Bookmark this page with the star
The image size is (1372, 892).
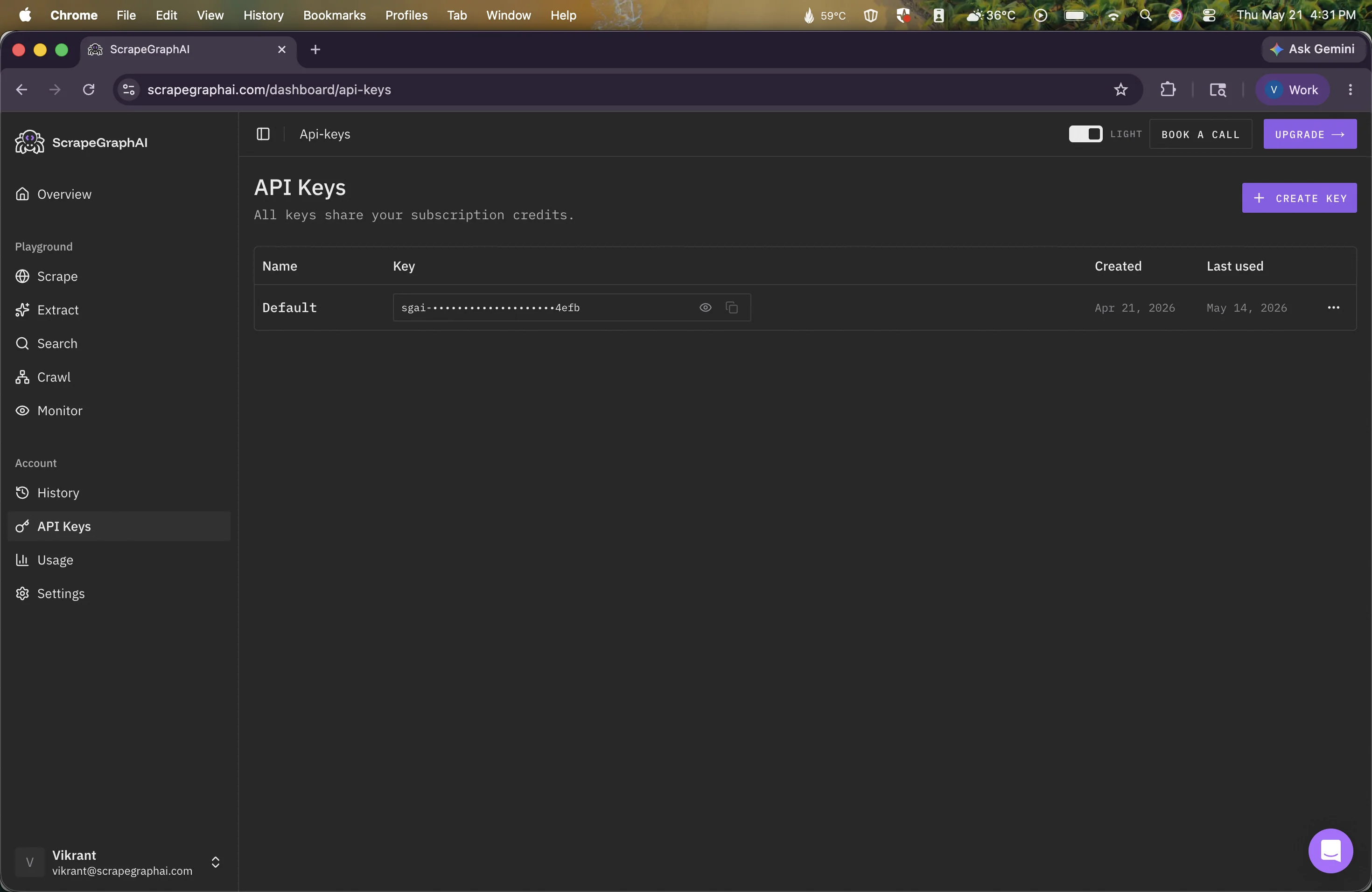1120,90
